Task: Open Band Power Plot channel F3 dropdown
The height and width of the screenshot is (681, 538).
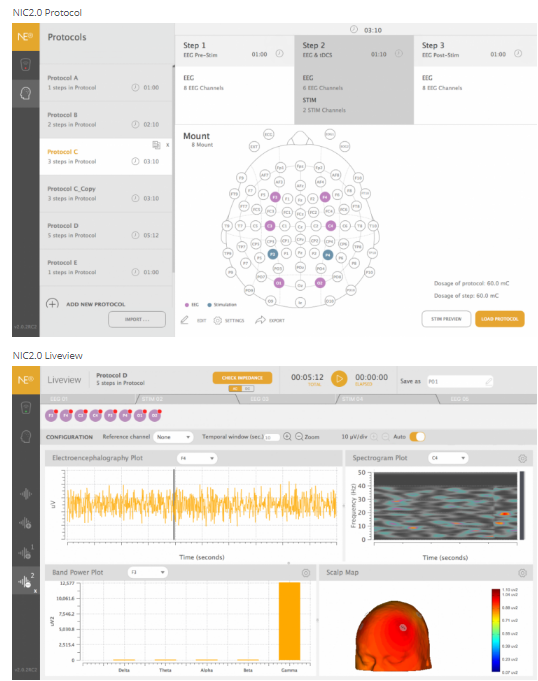Action: click(148, 572)
